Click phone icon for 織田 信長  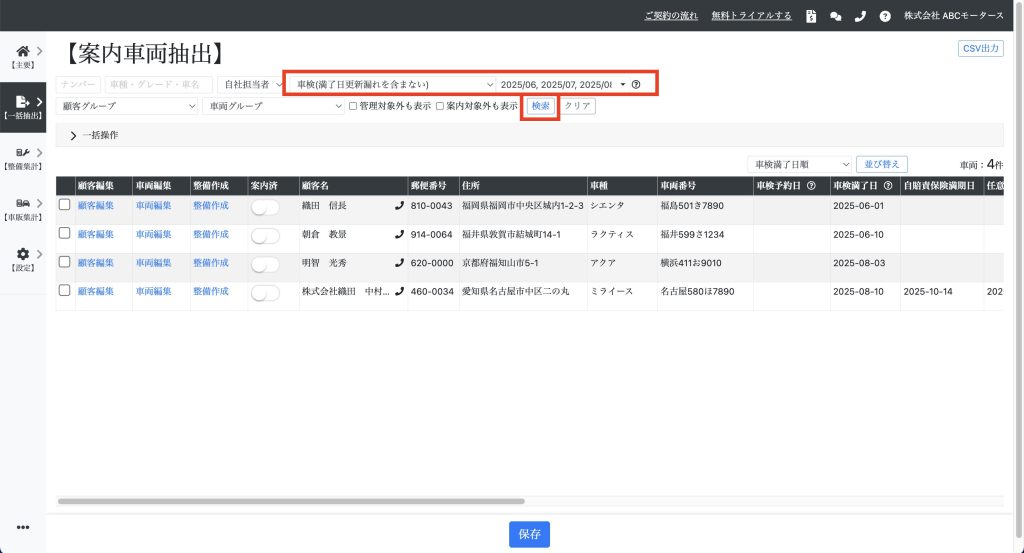click(399, 206)
